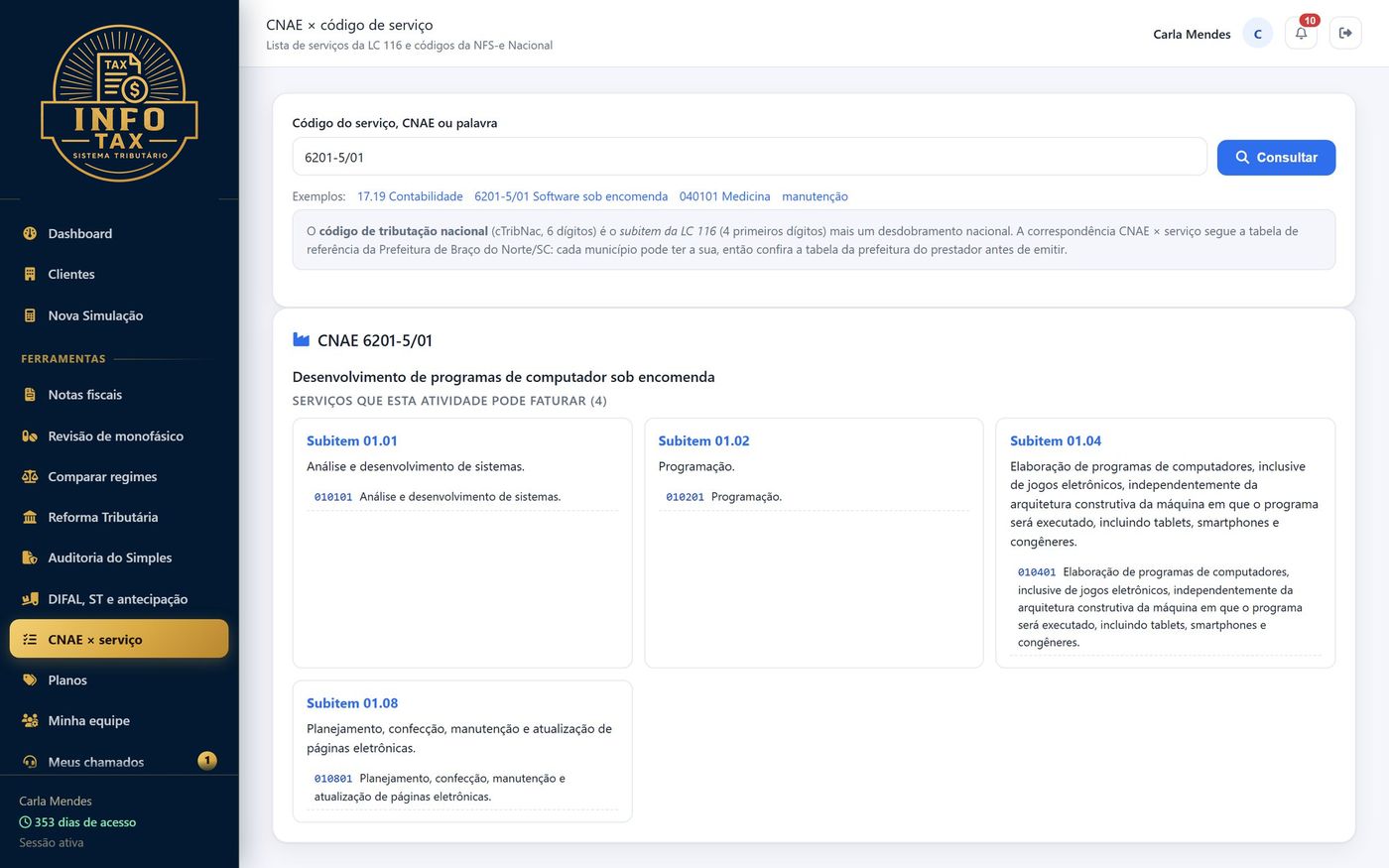Screen dimensions: 1389x868
Task: Click the Subitem 01.01 heading
Action: pos(352,441)
